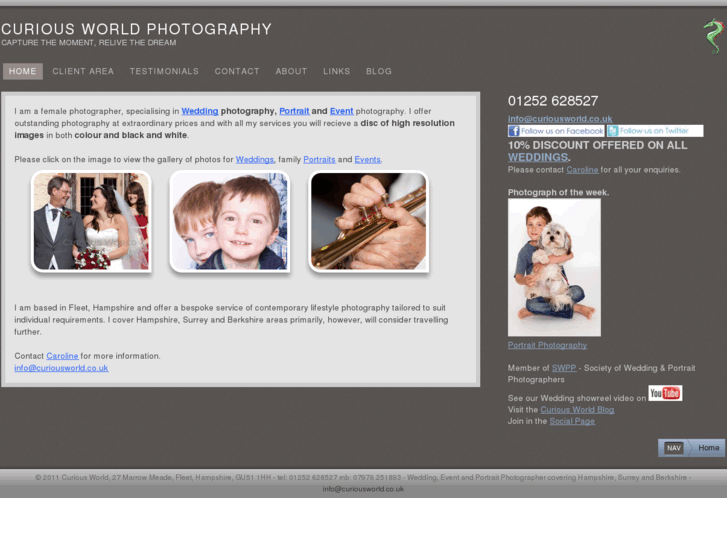The height and width of the screenshot is (545, 727).
Task: Click the Photograph of the week heading
Action: pyautogui.click(x=558, y=192)
